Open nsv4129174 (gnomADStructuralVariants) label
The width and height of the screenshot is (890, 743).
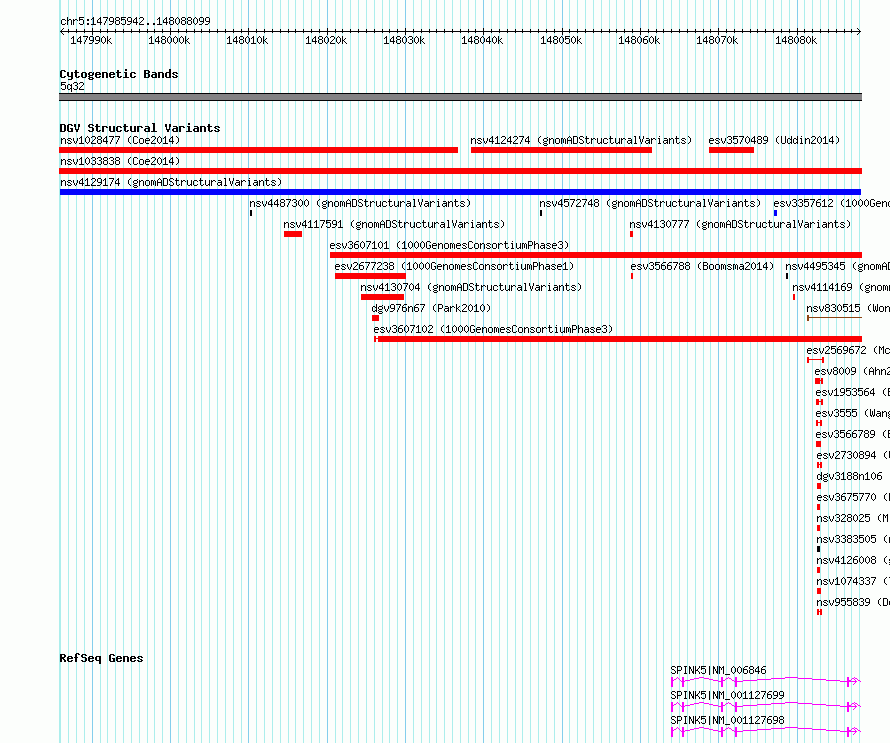click(171, 182)
